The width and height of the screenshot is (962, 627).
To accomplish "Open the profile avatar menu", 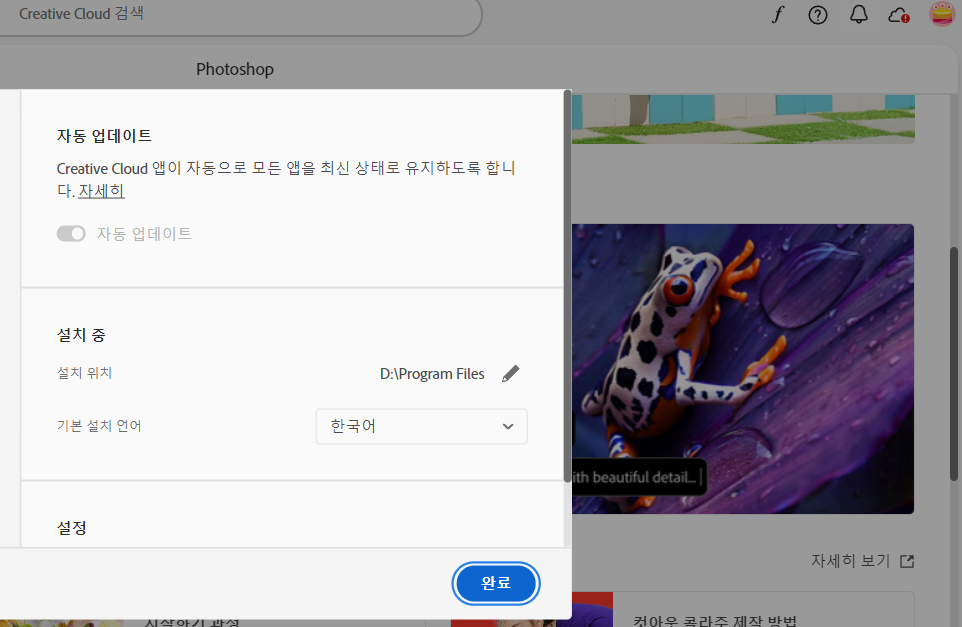I will [x=941, y=14].
